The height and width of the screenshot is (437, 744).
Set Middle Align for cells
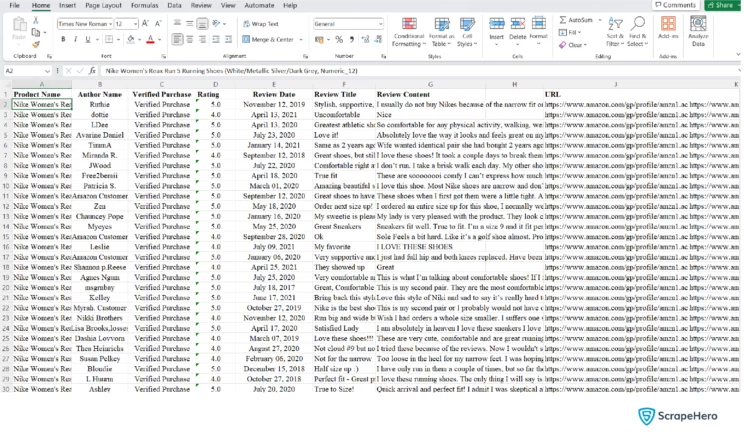pos(189,23)
